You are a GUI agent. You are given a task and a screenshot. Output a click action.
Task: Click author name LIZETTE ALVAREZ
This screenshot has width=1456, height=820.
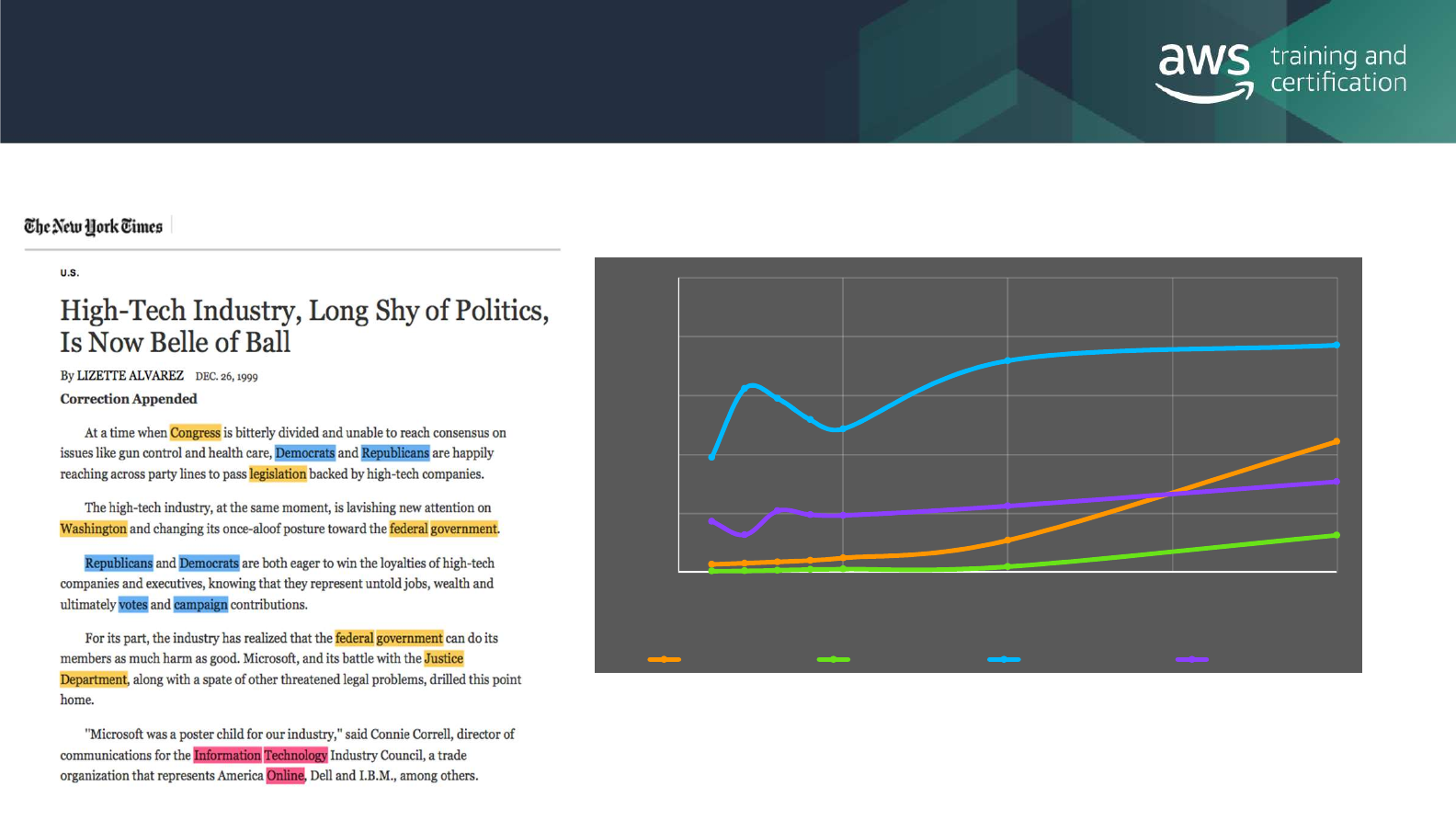(130, 376)
